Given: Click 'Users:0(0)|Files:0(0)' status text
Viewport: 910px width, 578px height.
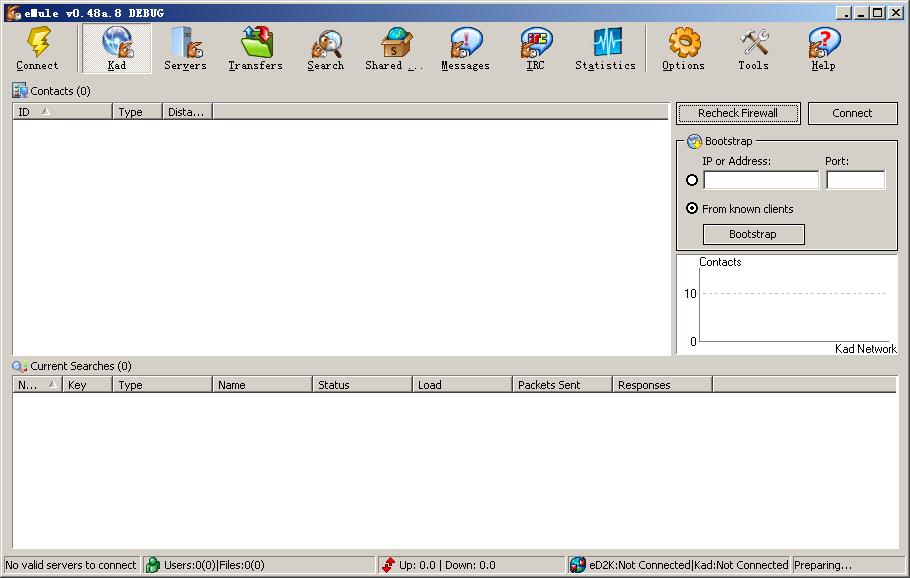Looking at the screenshot, I should point(214,565).
